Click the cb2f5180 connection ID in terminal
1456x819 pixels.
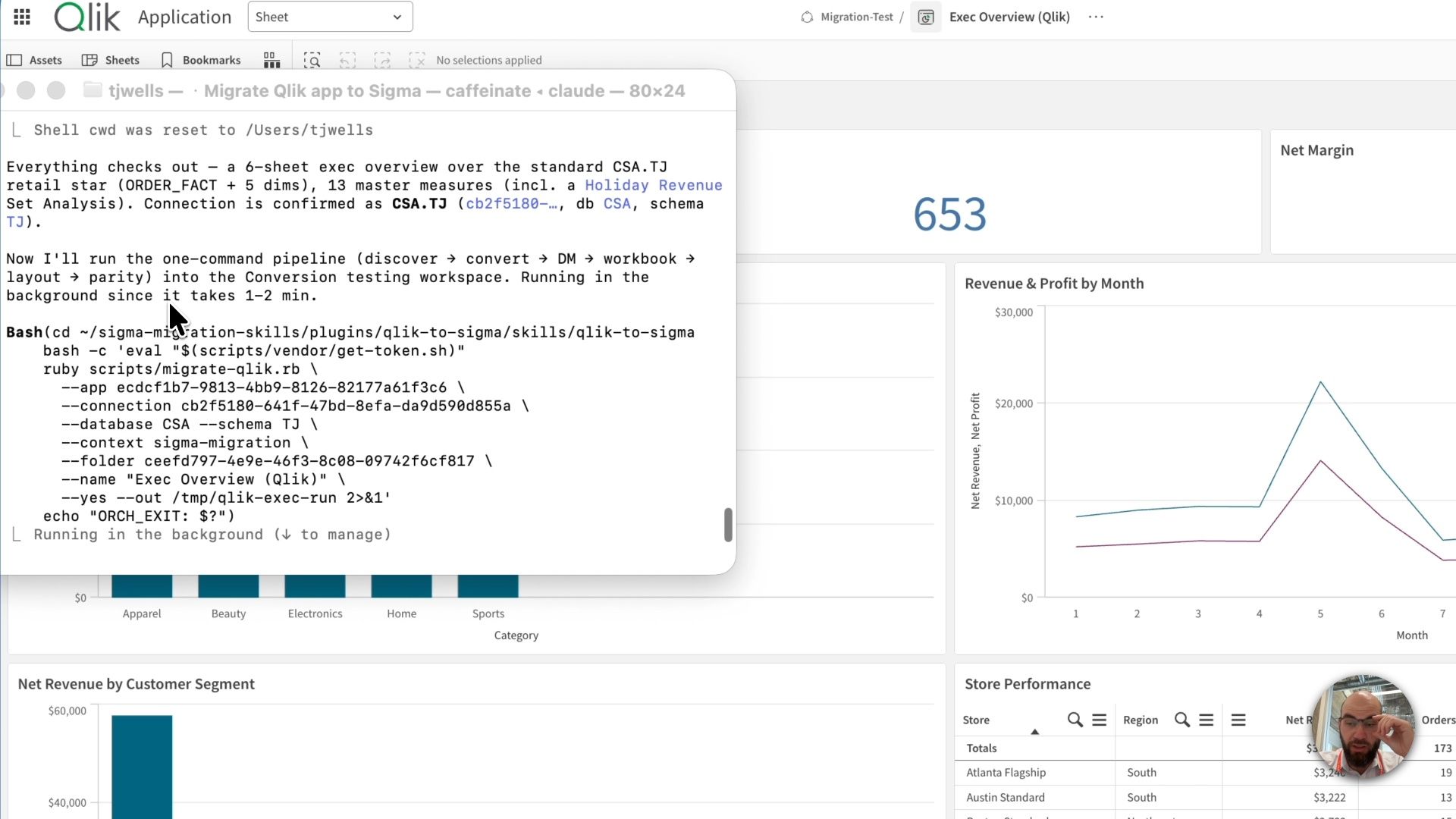(x=512, y=203)
